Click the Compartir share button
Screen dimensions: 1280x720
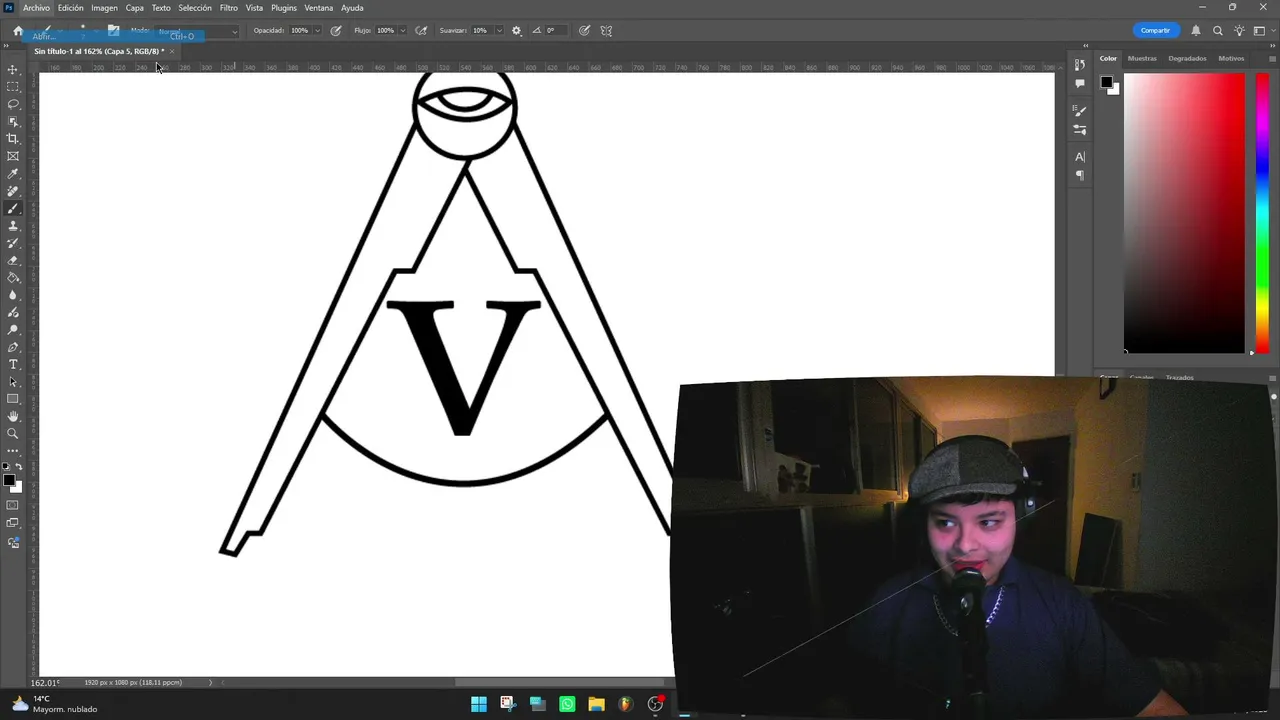(x=1155, y=30)
